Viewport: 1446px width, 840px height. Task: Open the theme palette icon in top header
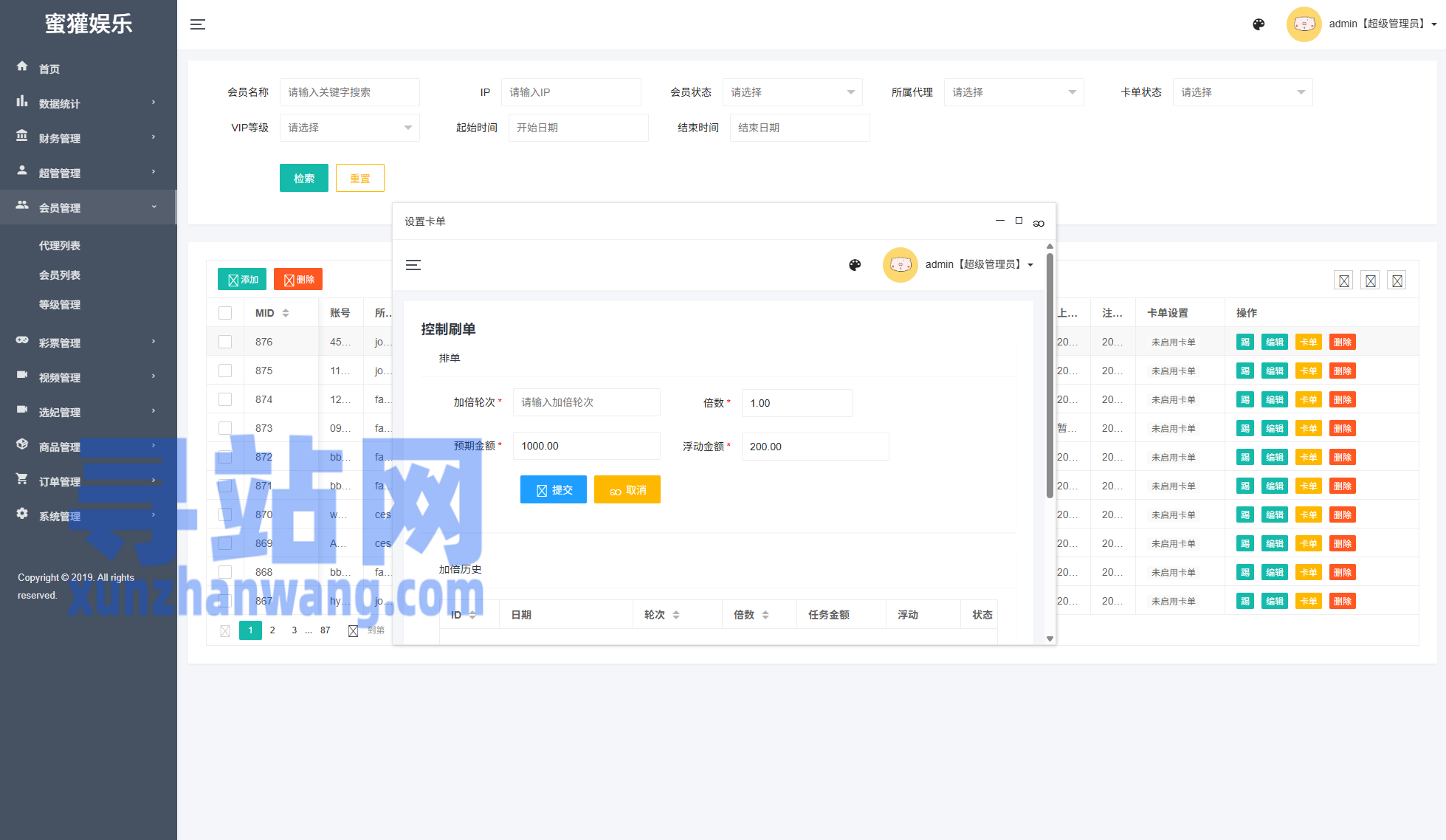click(1259, 24)
